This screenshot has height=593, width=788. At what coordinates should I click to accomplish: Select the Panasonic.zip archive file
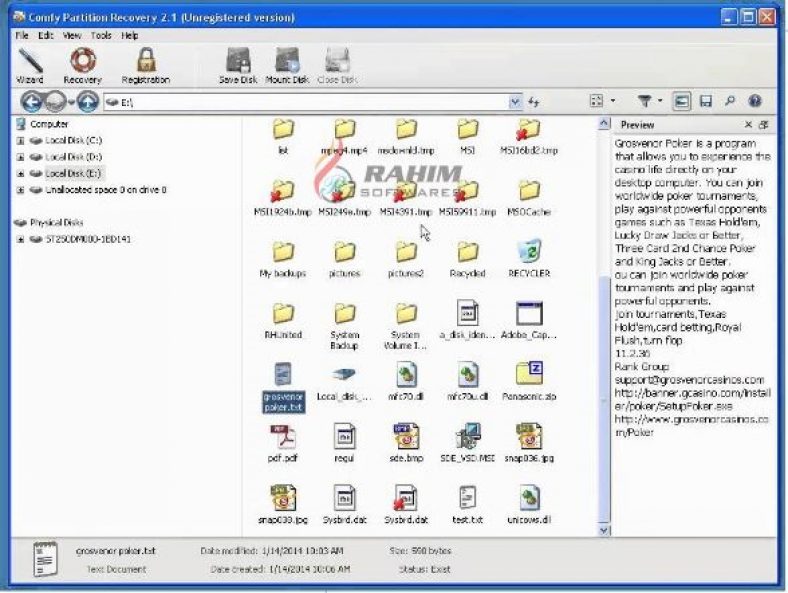[529, 381]
